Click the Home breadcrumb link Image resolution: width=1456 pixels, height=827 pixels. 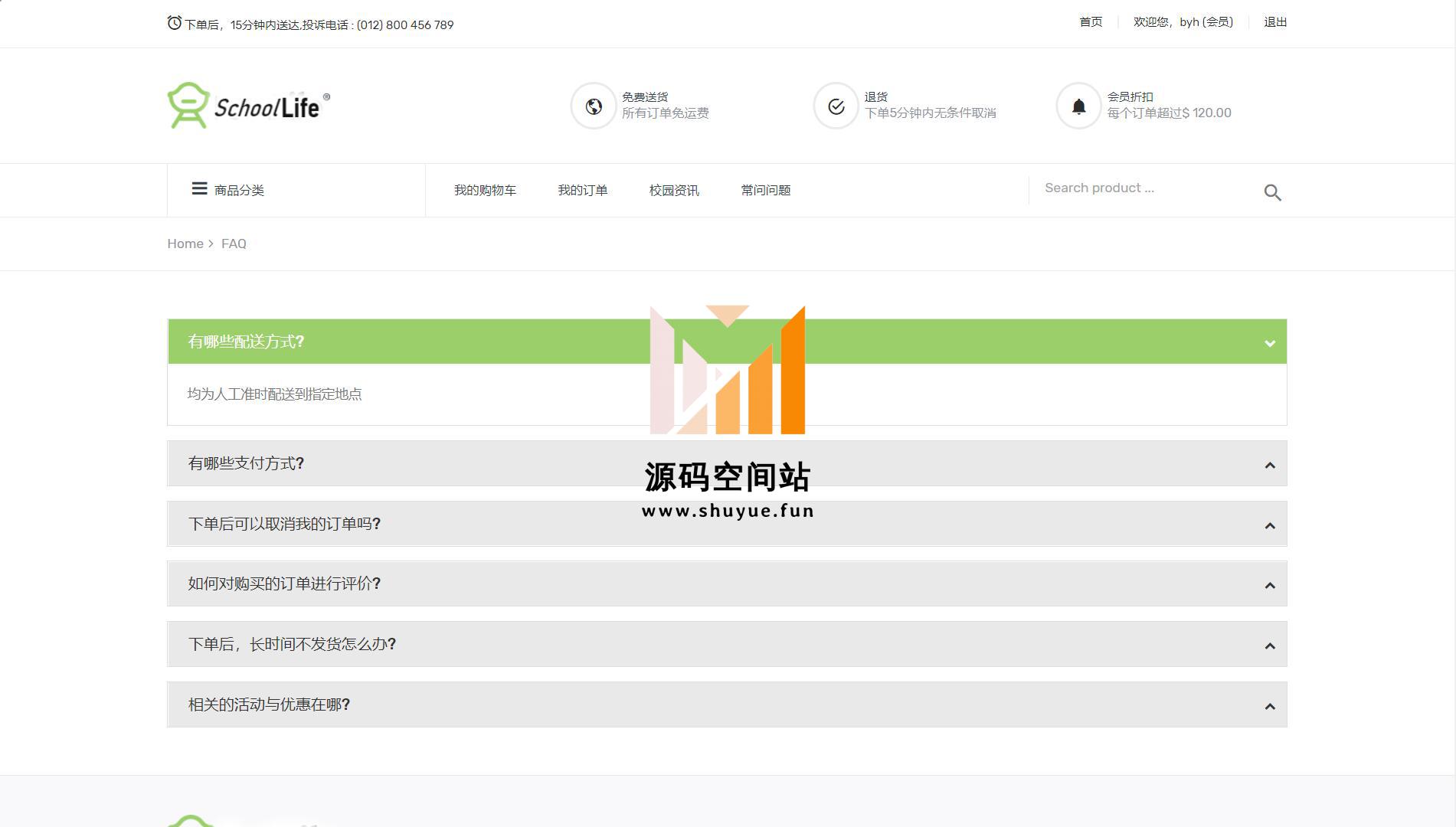coord(185,244)
